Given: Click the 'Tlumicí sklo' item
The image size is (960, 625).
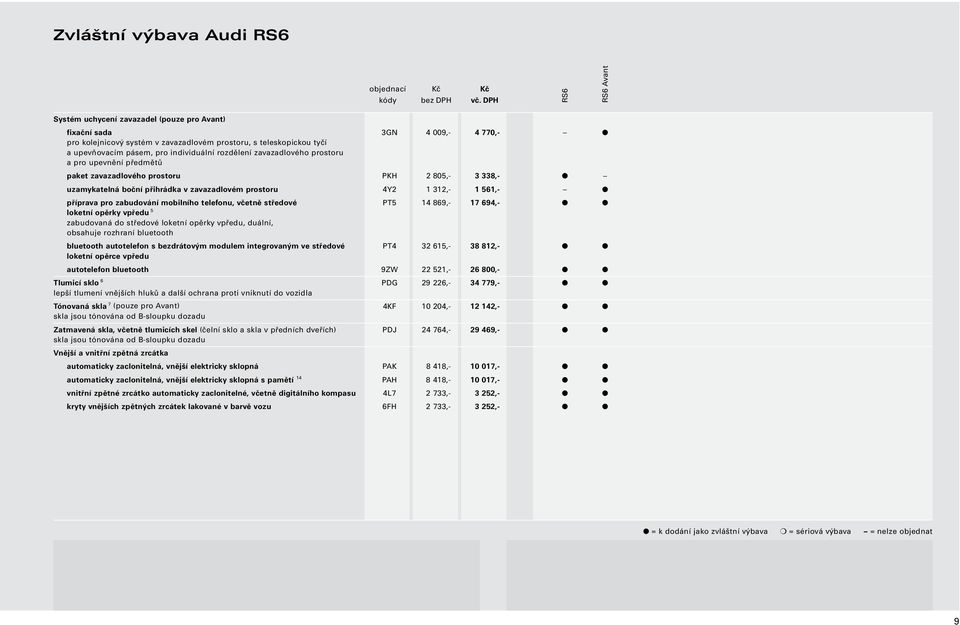Looking at the screenshot, I should tap(76, 283).
